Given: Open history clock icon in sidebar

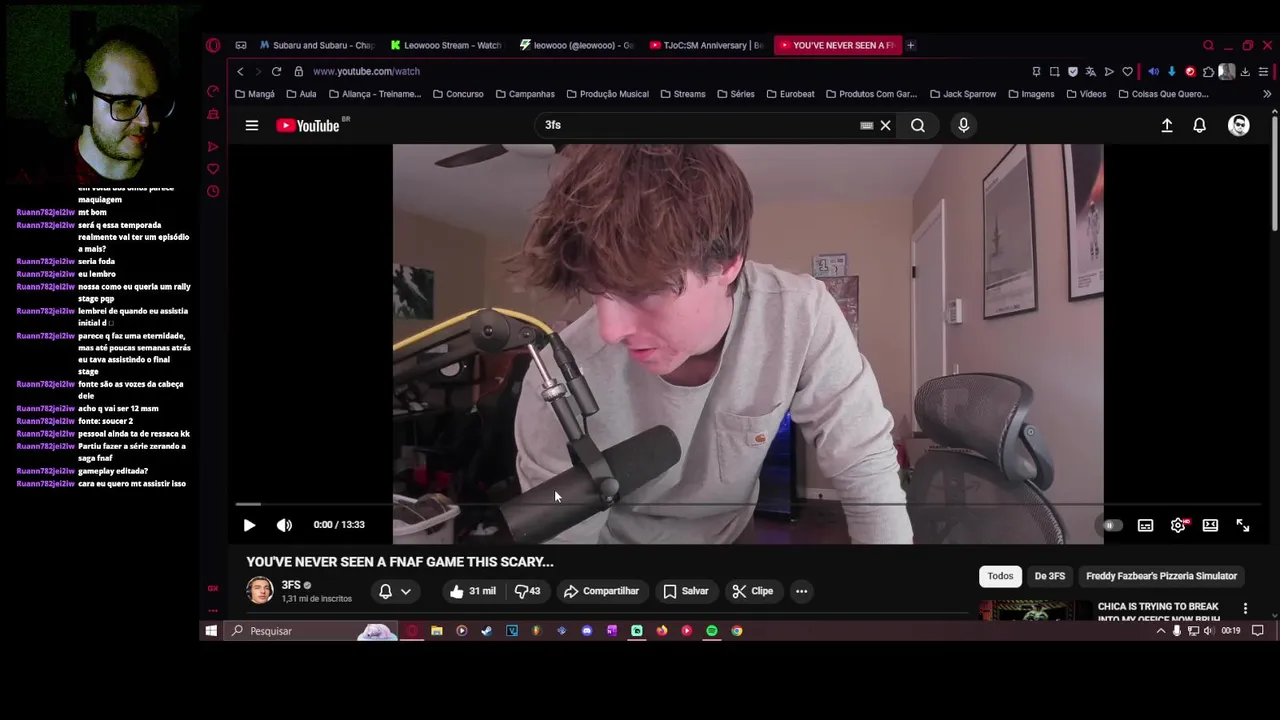Looking at the screenshot, I should tap(213, 191).
